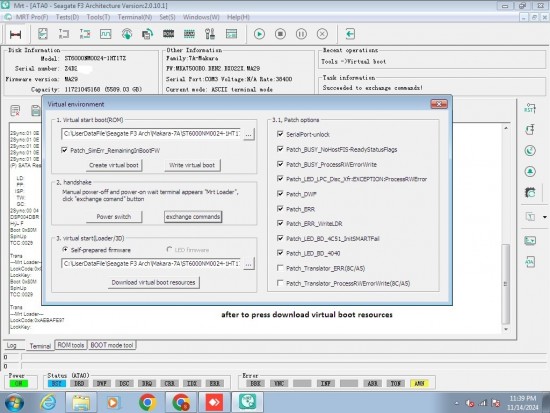Uncheck SerialPort-unlock option
The image size is (550, 413).
(x=280, y=134)
